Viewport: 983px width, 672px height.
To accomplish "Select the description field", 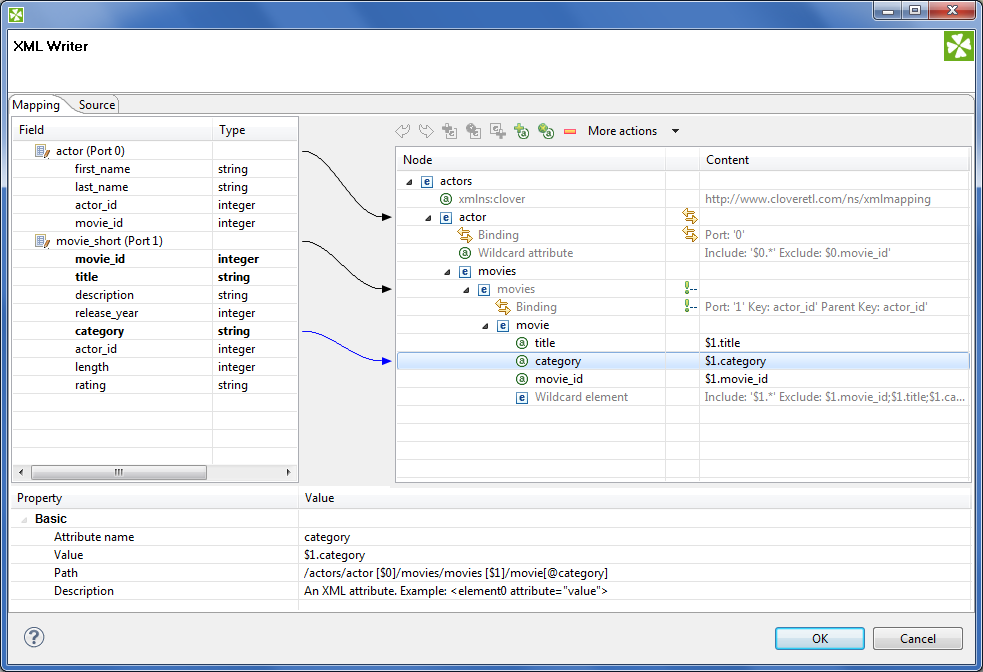I will [104, 295].
